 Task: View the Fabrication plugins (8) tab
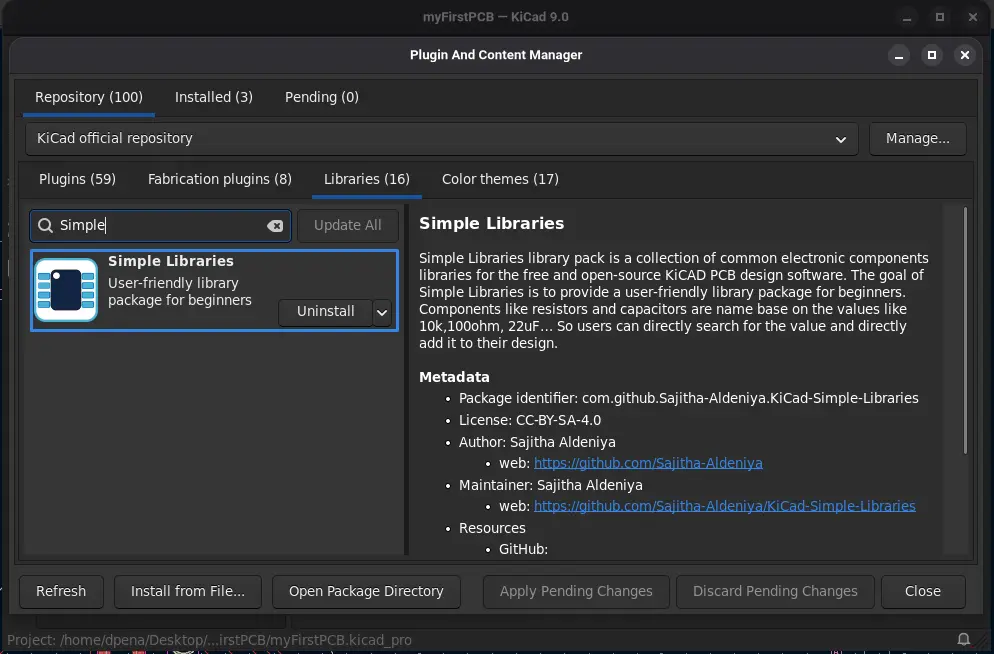(x=220, y=179)
